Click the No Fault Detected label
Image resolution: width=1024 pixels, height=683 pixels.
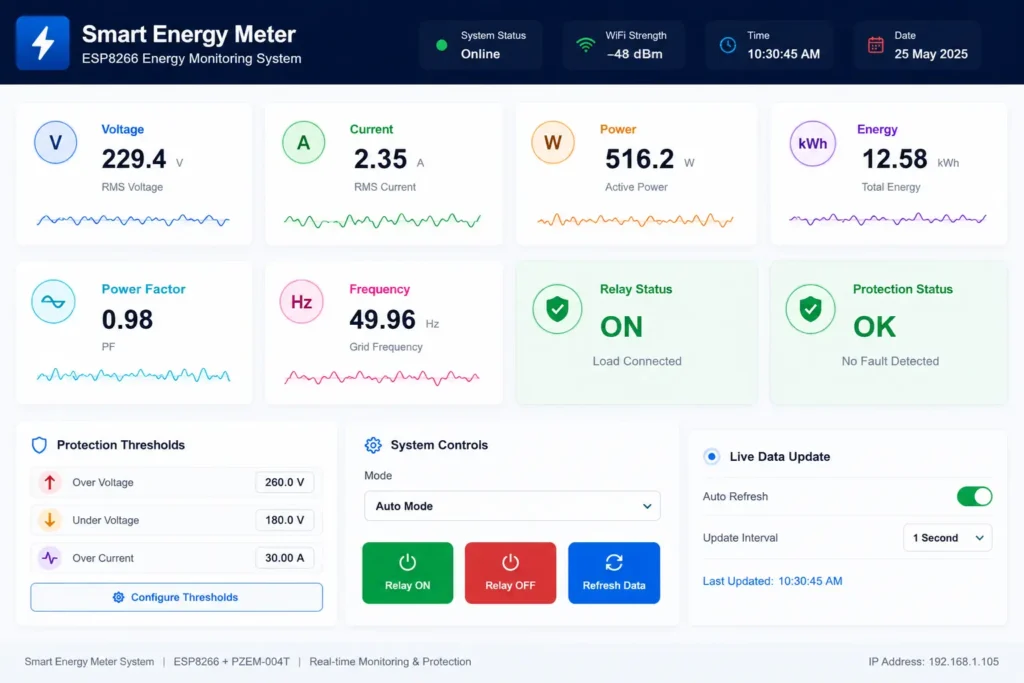(x=890, y=361)
